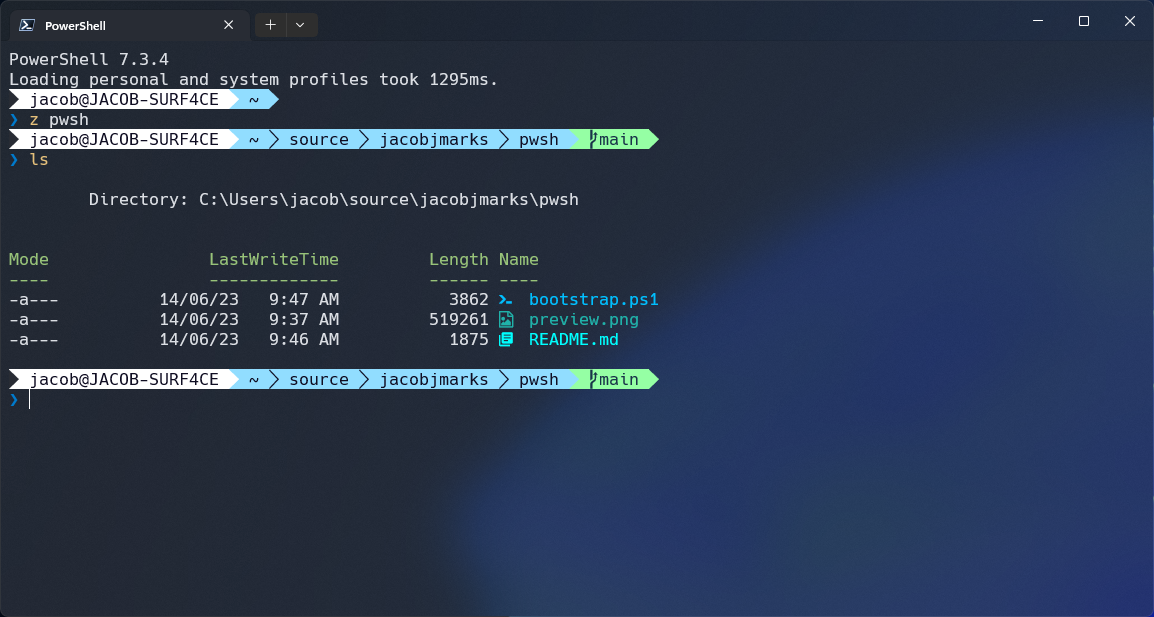1154x617 pixels.
Task: Close the terminal window
Action: pyautogui.click(x=1130, y=21)
